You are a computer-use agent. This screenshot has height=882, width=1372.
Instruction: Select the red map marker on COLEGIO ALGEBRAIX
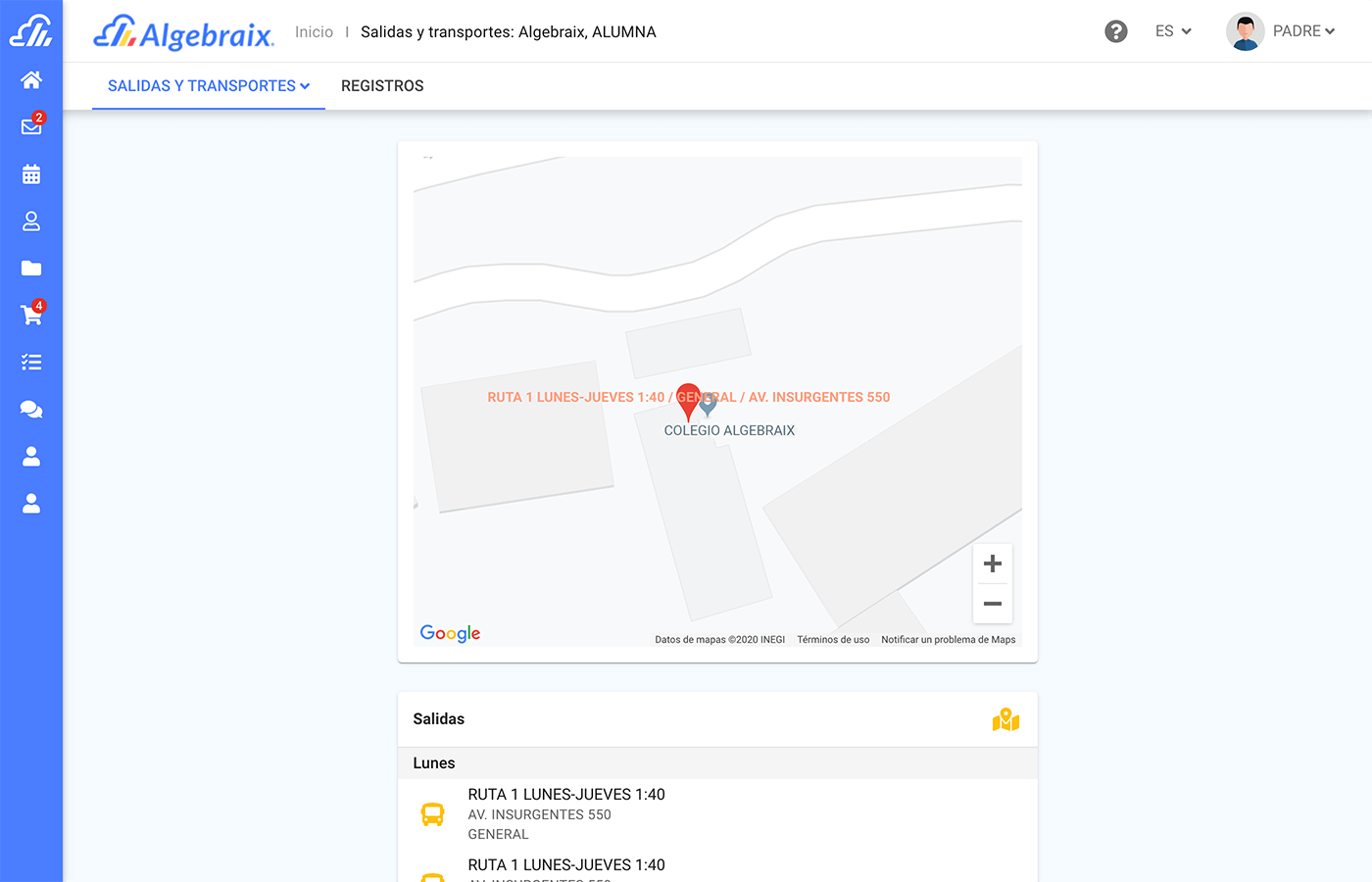[689, 397]
